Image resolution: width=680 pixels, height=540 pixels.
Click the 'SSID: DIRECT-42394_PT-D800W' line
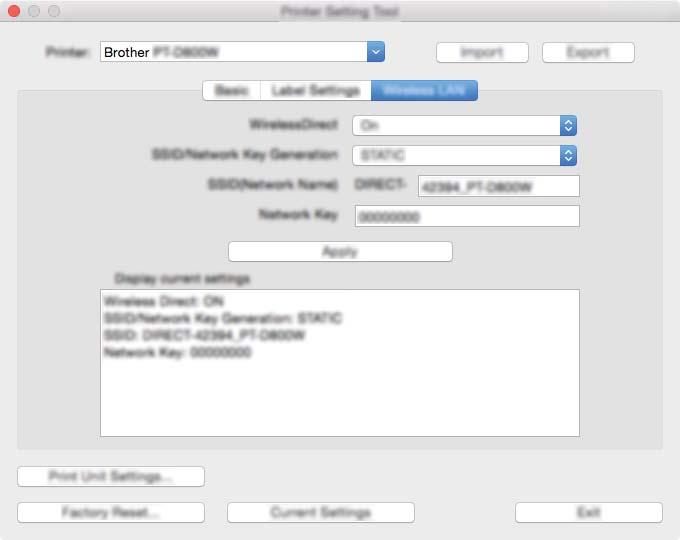[x=205, y=335]
